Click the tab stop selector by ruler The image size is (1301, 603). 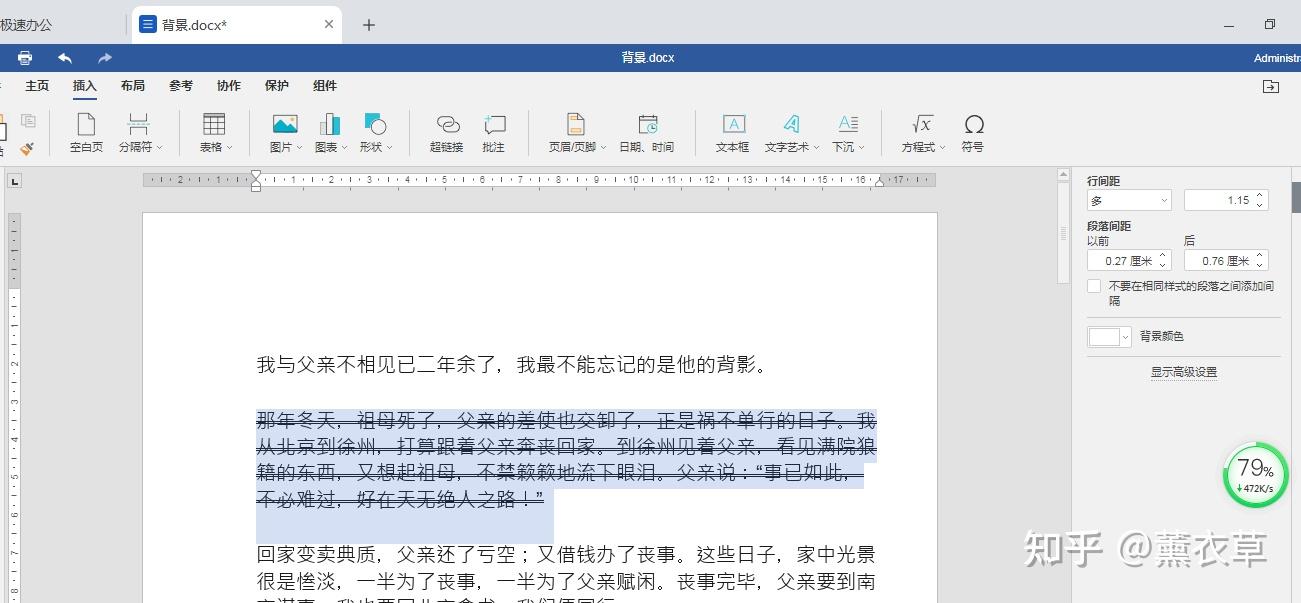tap(14, 181)
